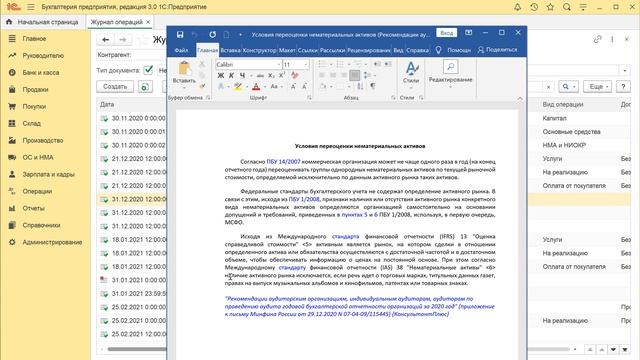Apply the red font color

coord(256,87)
